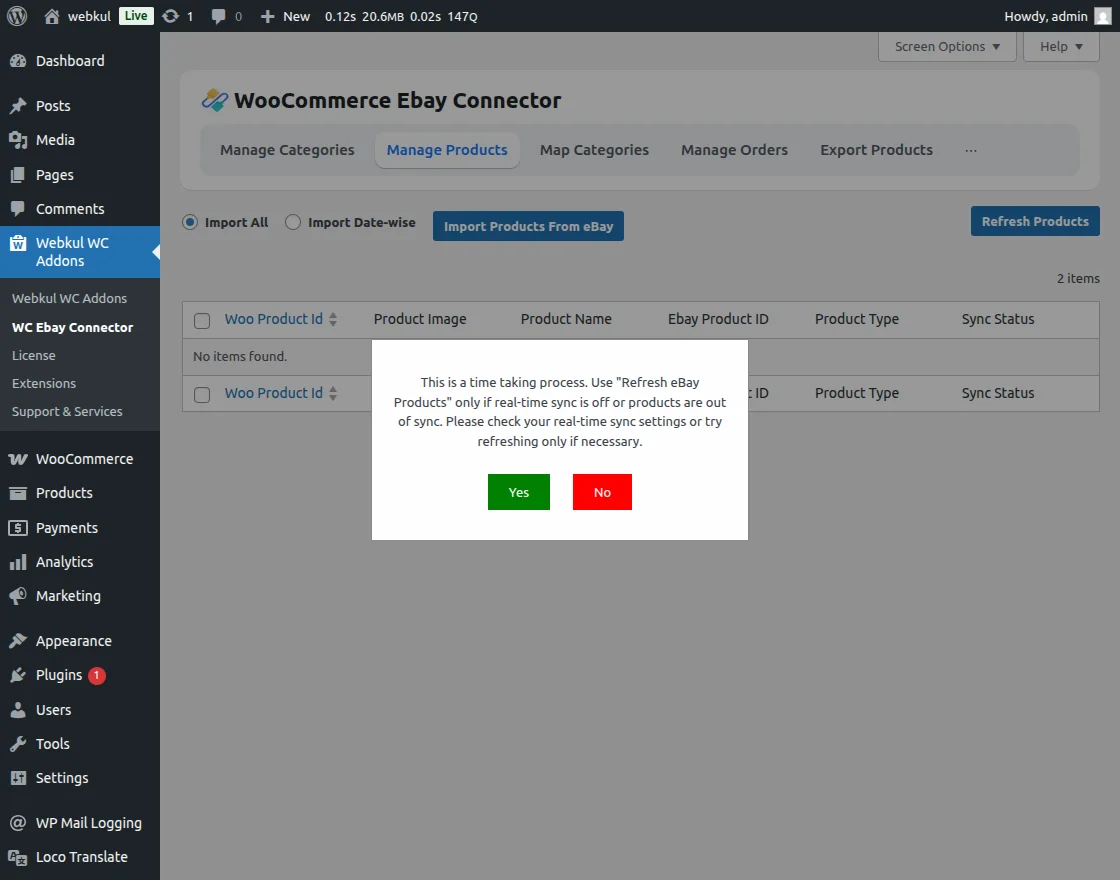The image size is (1120, 880).
Task: Open the webkul site home icon
Action: [x=51, y=16]
